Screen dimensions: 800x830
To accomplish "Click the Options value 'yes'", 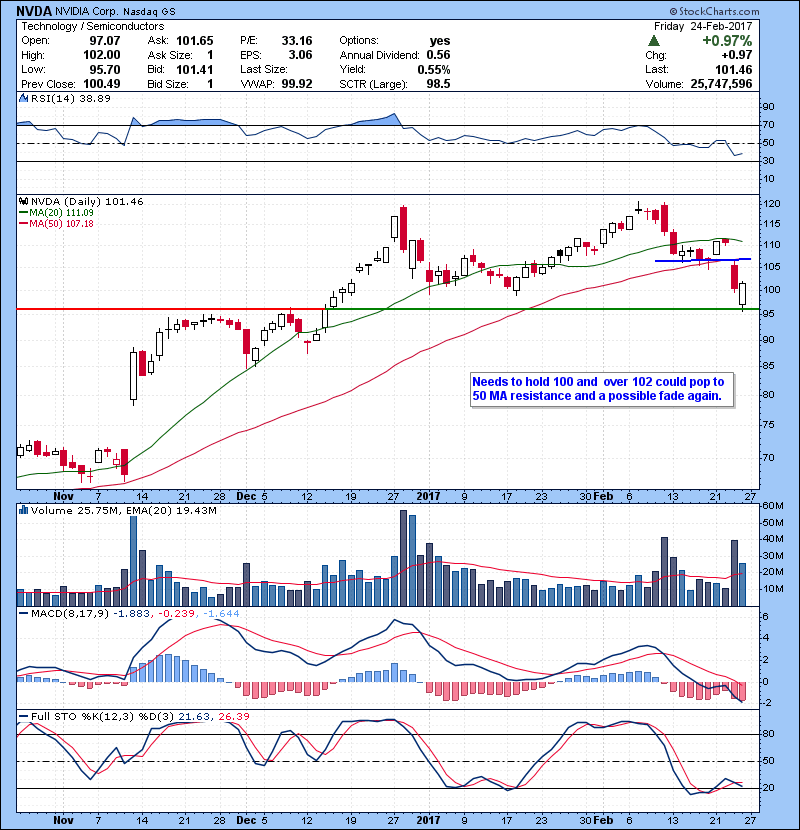I will (440, 41).
